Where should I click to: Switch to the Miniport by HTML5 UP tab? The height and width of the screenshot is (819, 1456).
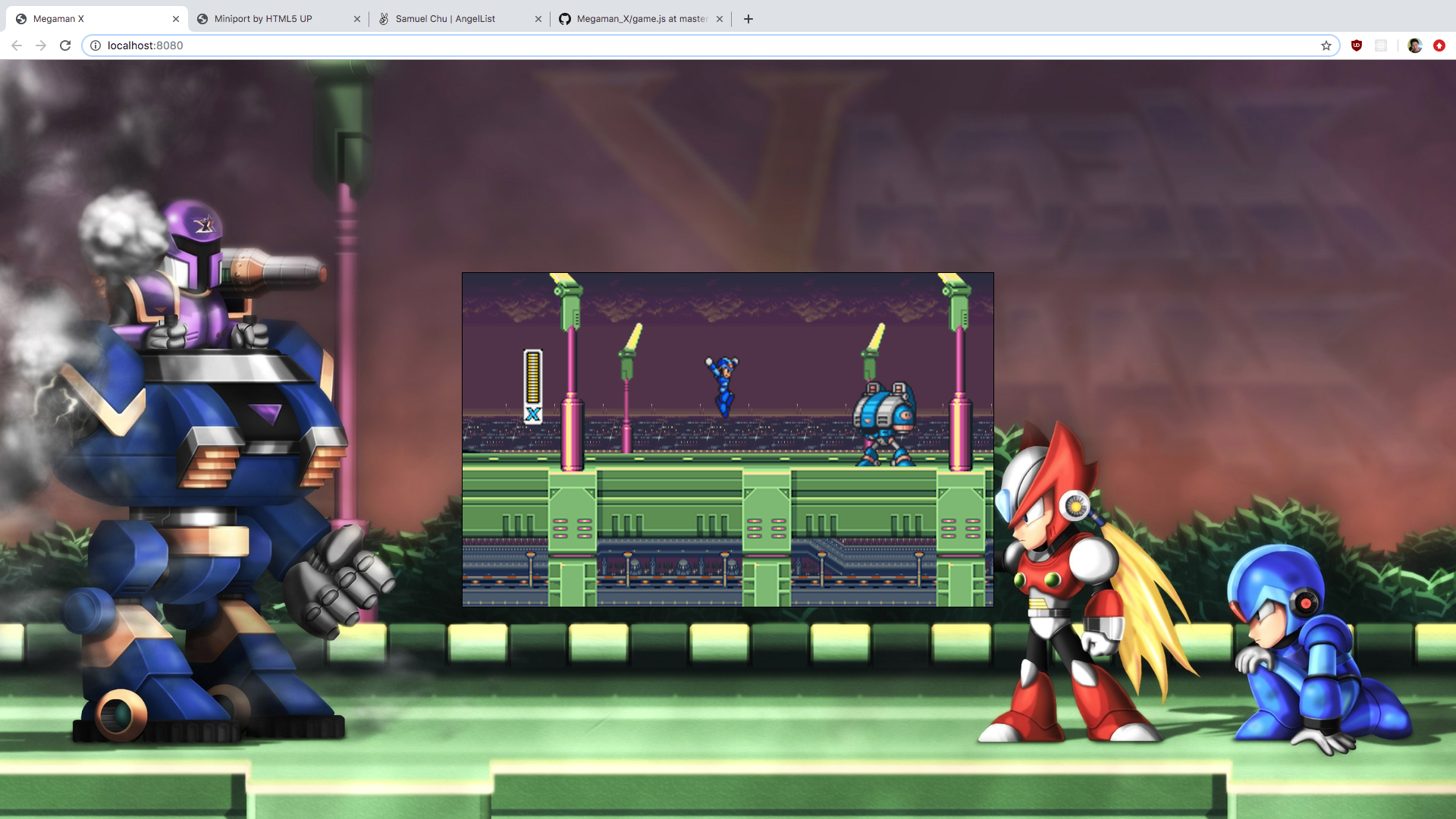(278, 19)
